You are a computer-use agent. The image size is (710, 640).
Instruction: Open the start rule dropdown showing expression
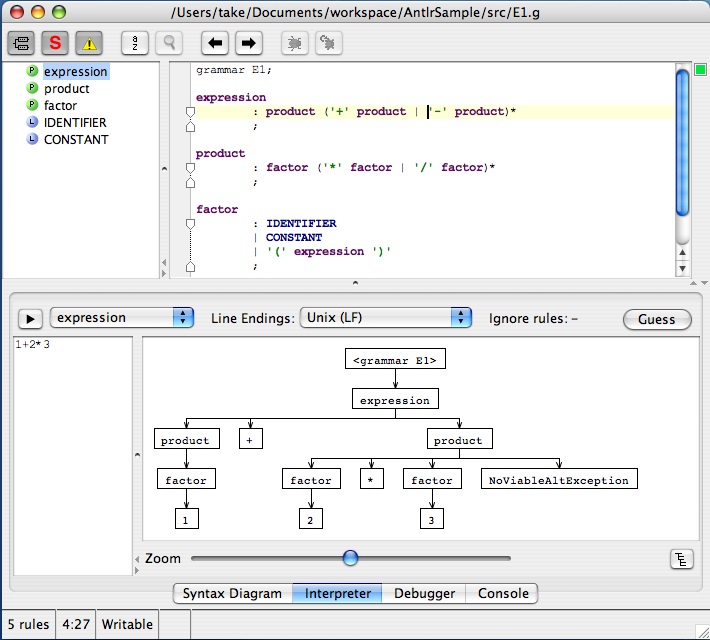(x=122, y=318)
